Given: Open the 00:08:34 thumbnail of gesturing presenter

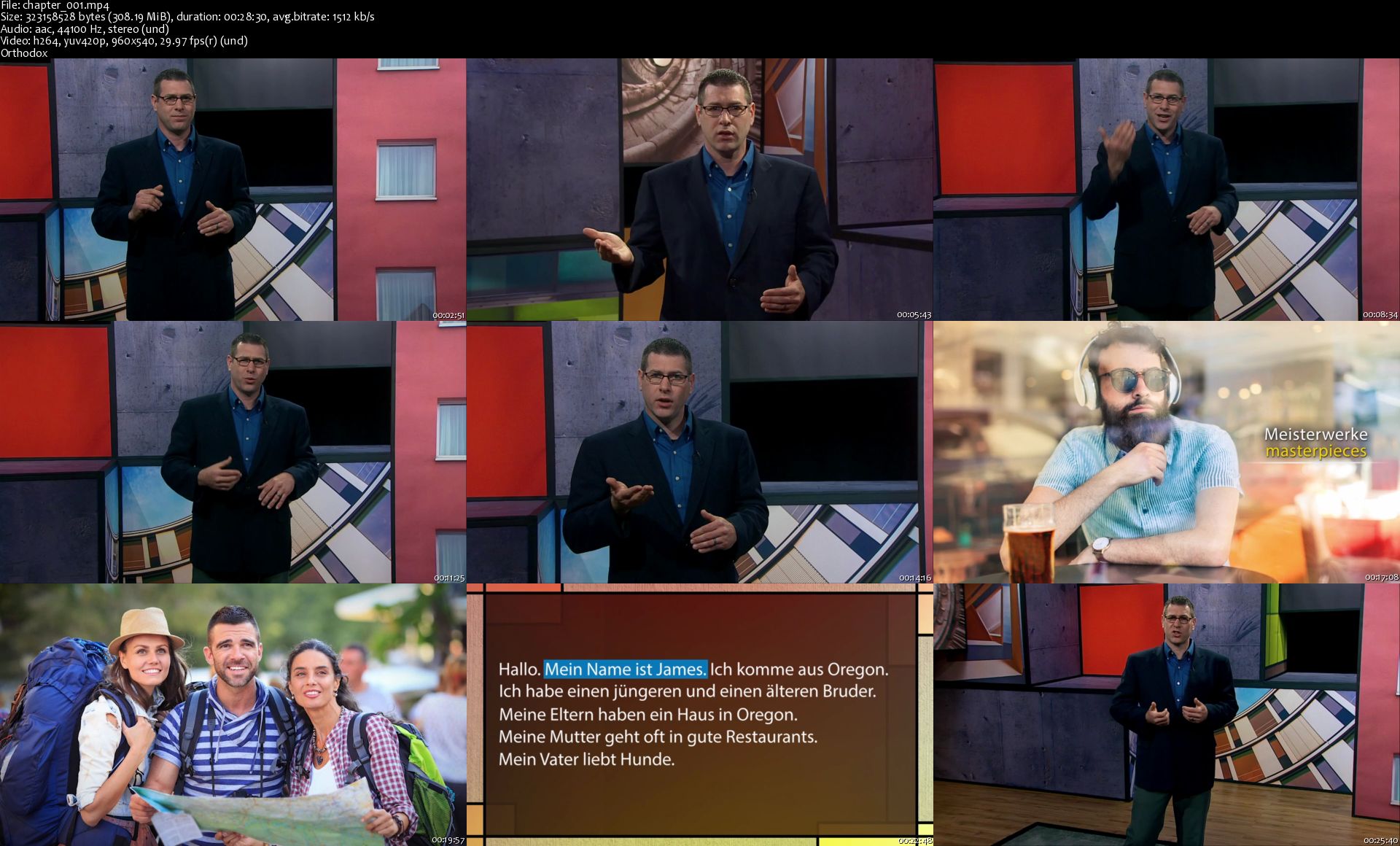Looking at the screenshot, I should (x=1166, y=190).
